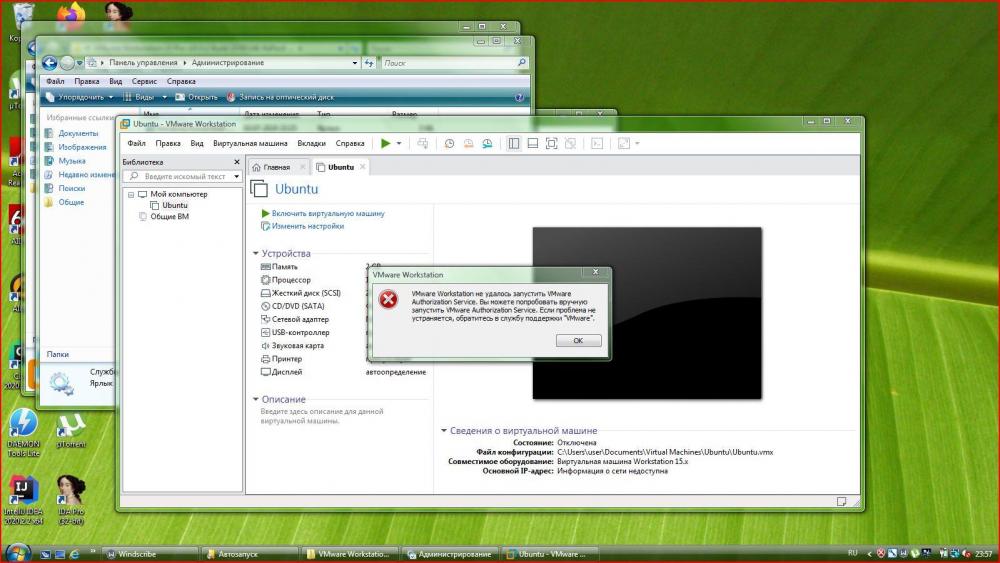
Task: Click the take snapshot clock icon
Action: click(449, 144)
